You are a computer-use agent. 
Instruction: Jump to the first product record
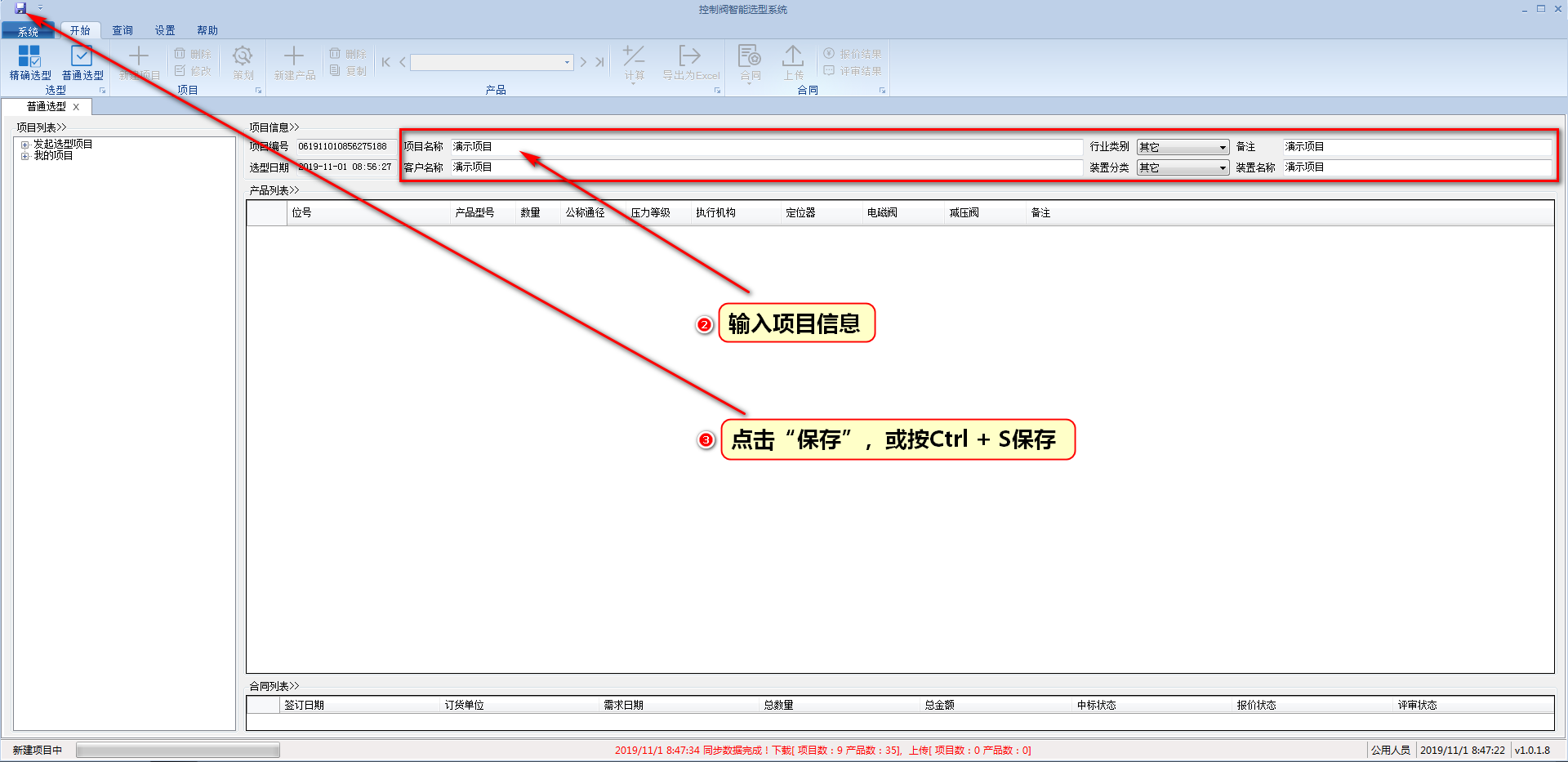tap(386, 62)
